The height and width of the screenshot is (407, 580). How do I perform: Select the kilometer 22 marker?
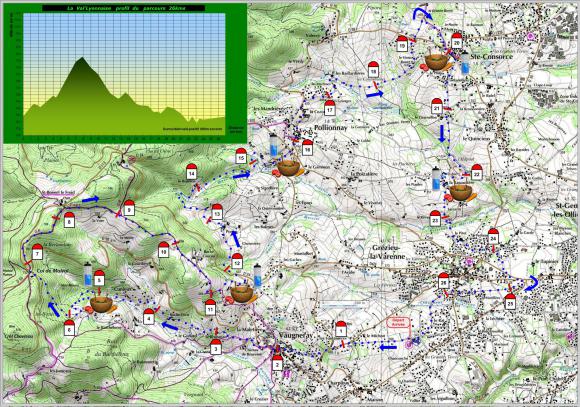tap(477, 172)
